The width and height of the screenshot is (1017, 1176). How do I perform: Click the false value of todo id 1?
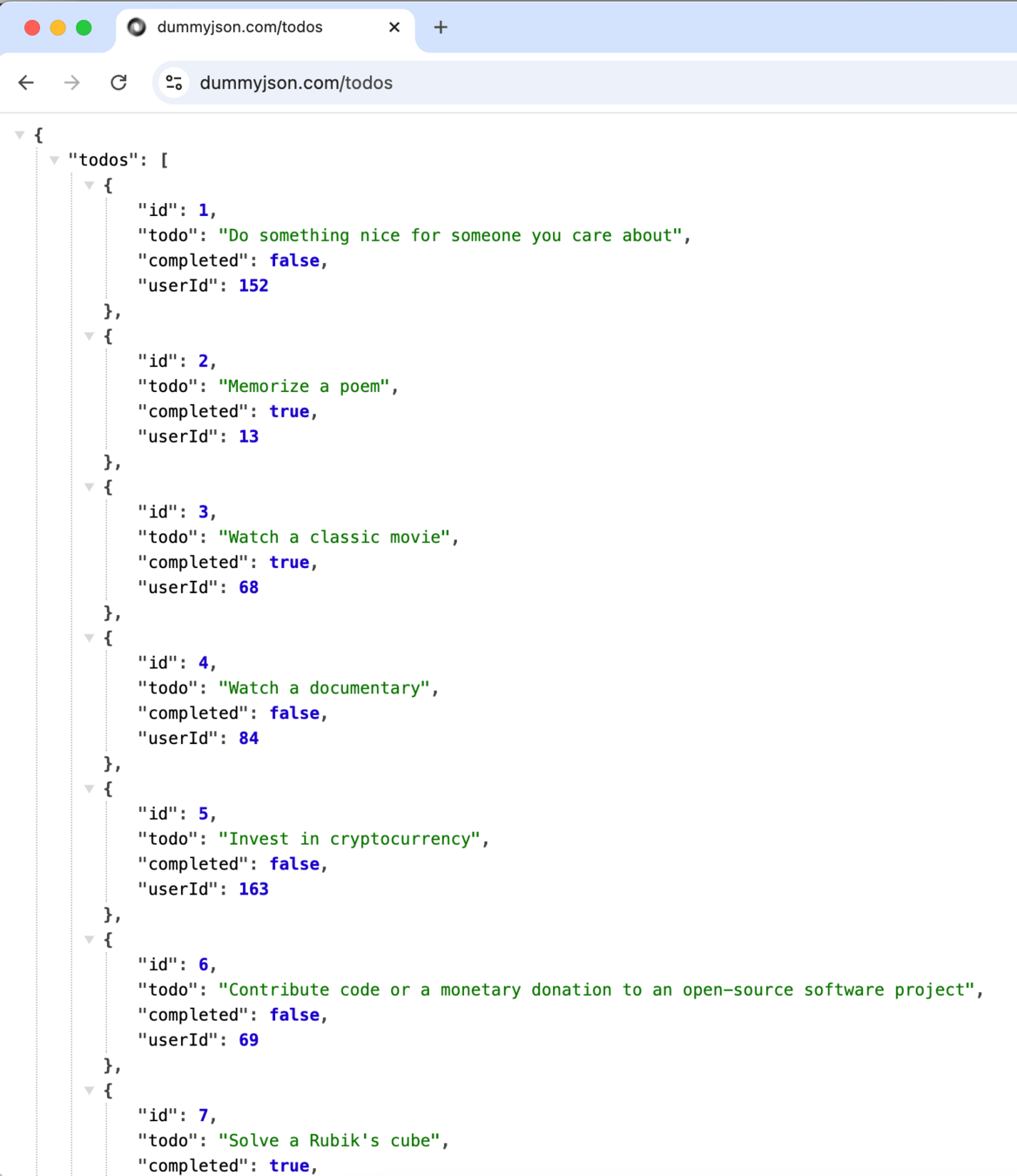(x=294, y=260)
